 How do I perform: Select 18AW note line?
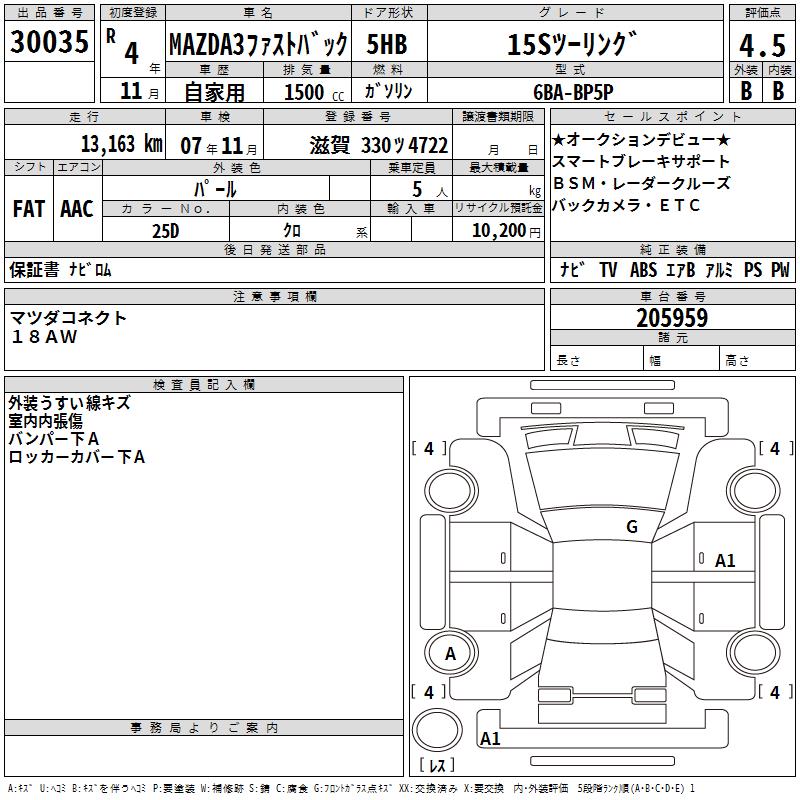[44, 337]
